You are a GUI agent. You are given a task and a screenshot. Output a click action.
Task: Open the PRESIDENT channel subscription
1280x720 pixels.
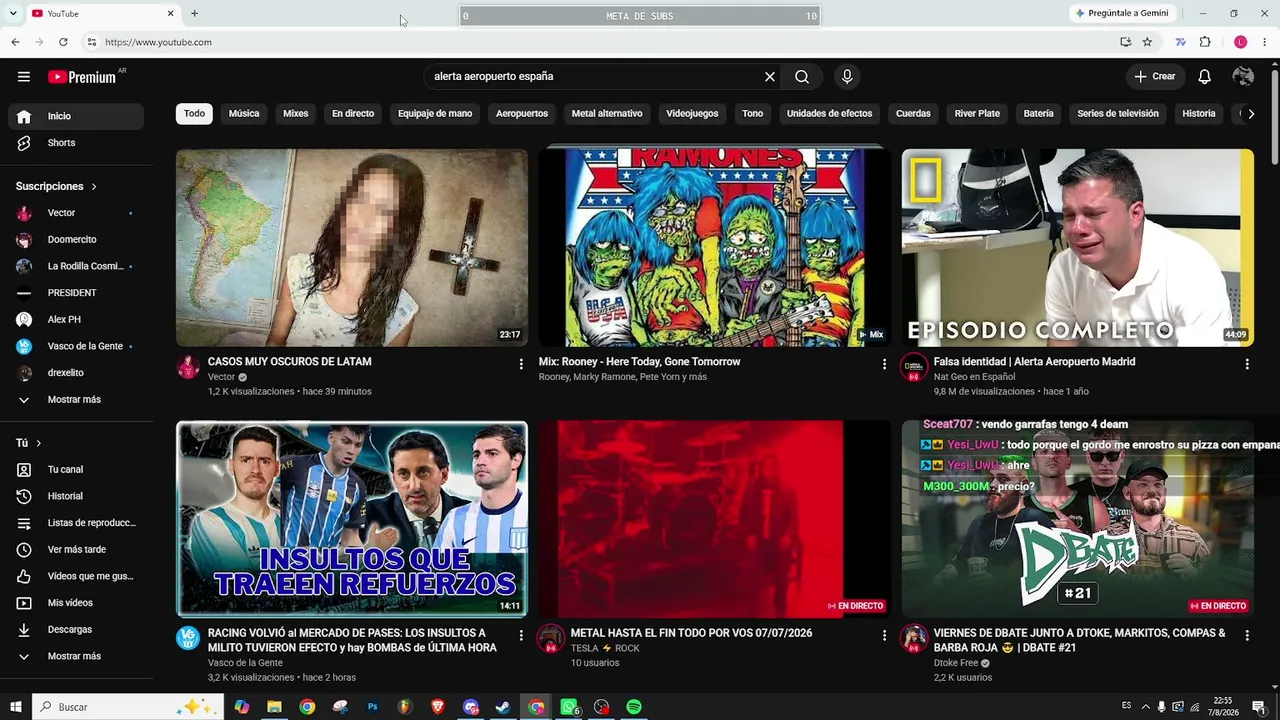(76, 293)
